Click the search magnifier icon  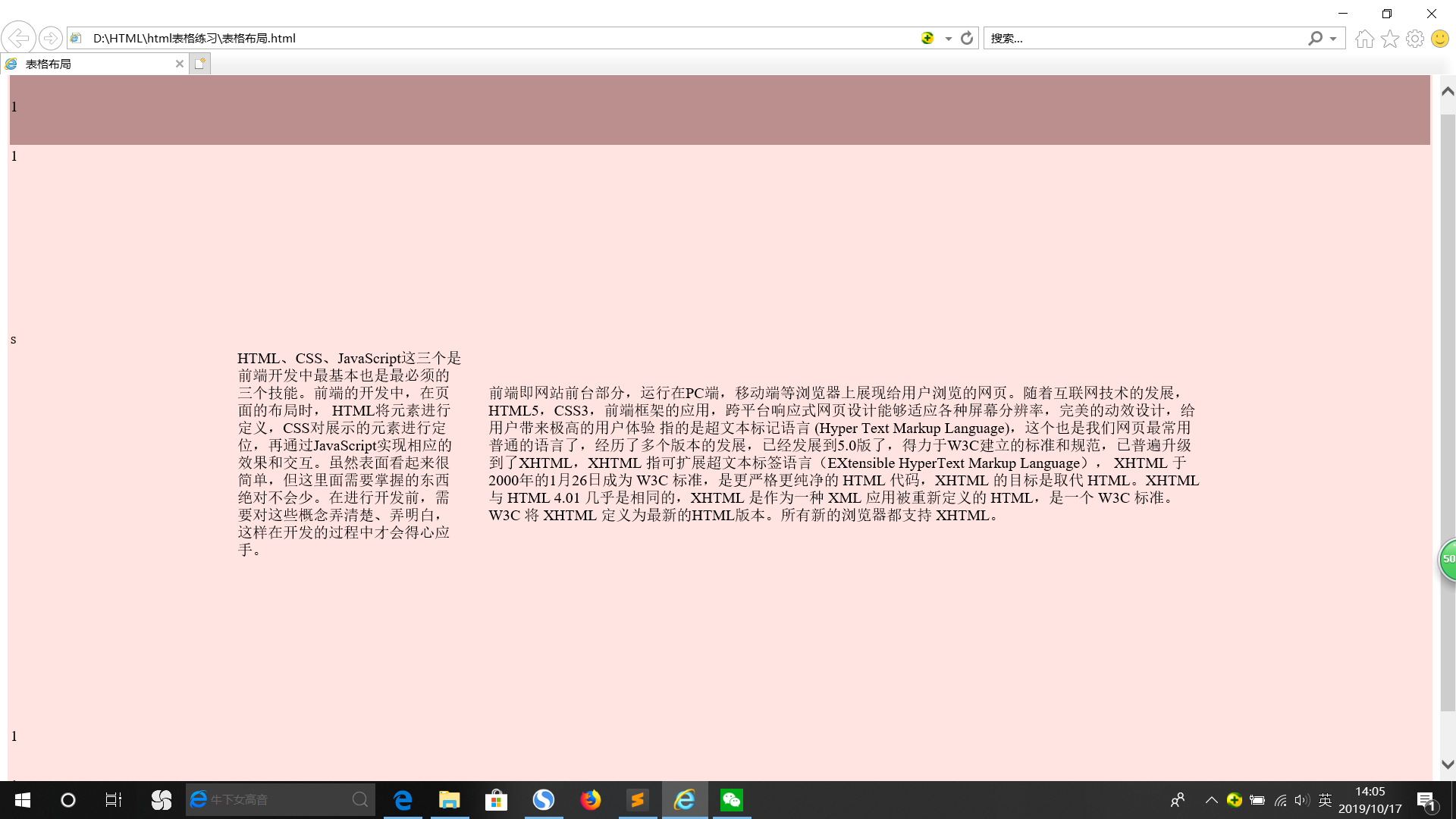(1315, 38)
